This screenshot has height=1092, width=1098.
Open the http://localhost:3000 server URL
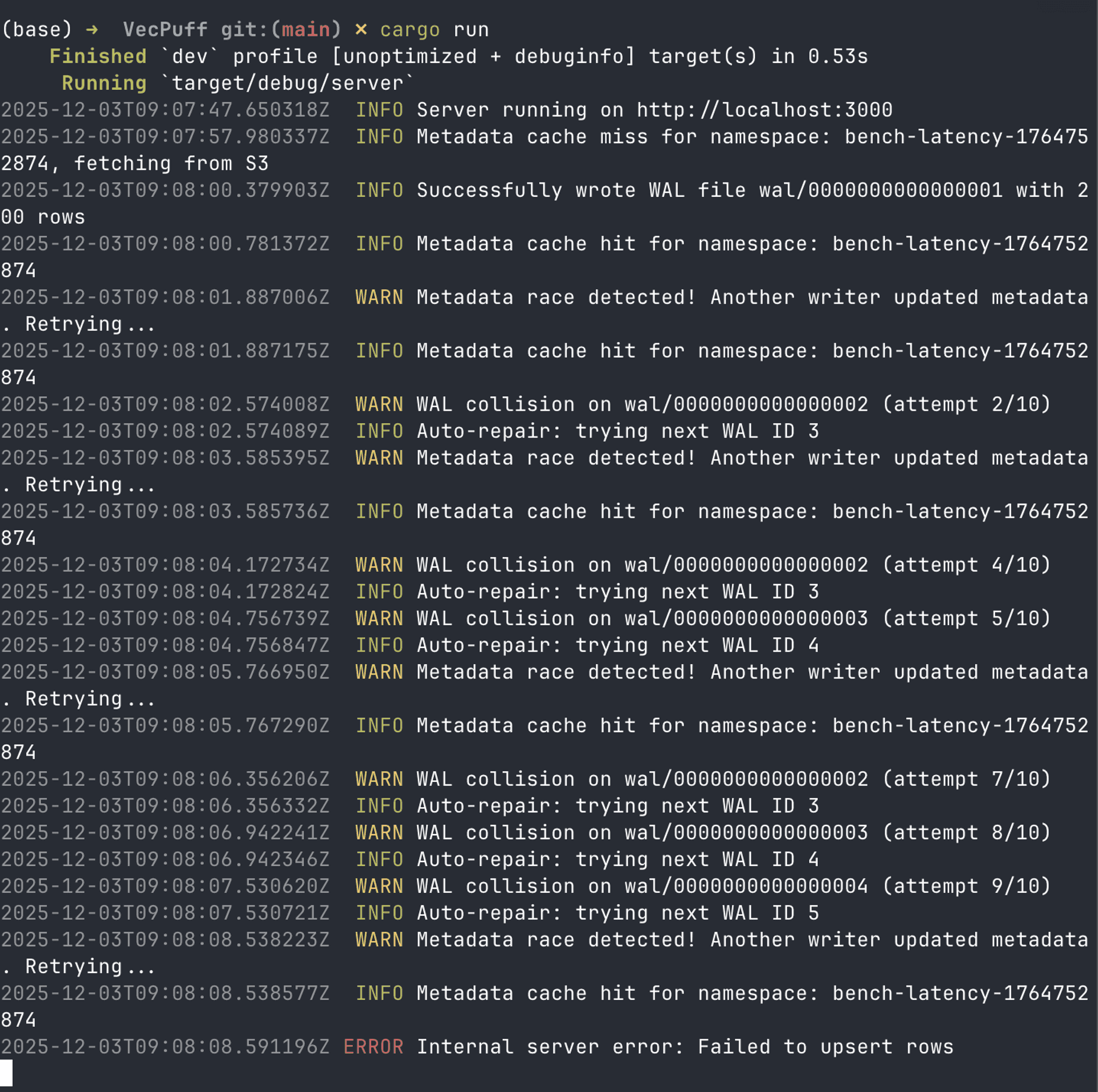[x=764, y=110]
